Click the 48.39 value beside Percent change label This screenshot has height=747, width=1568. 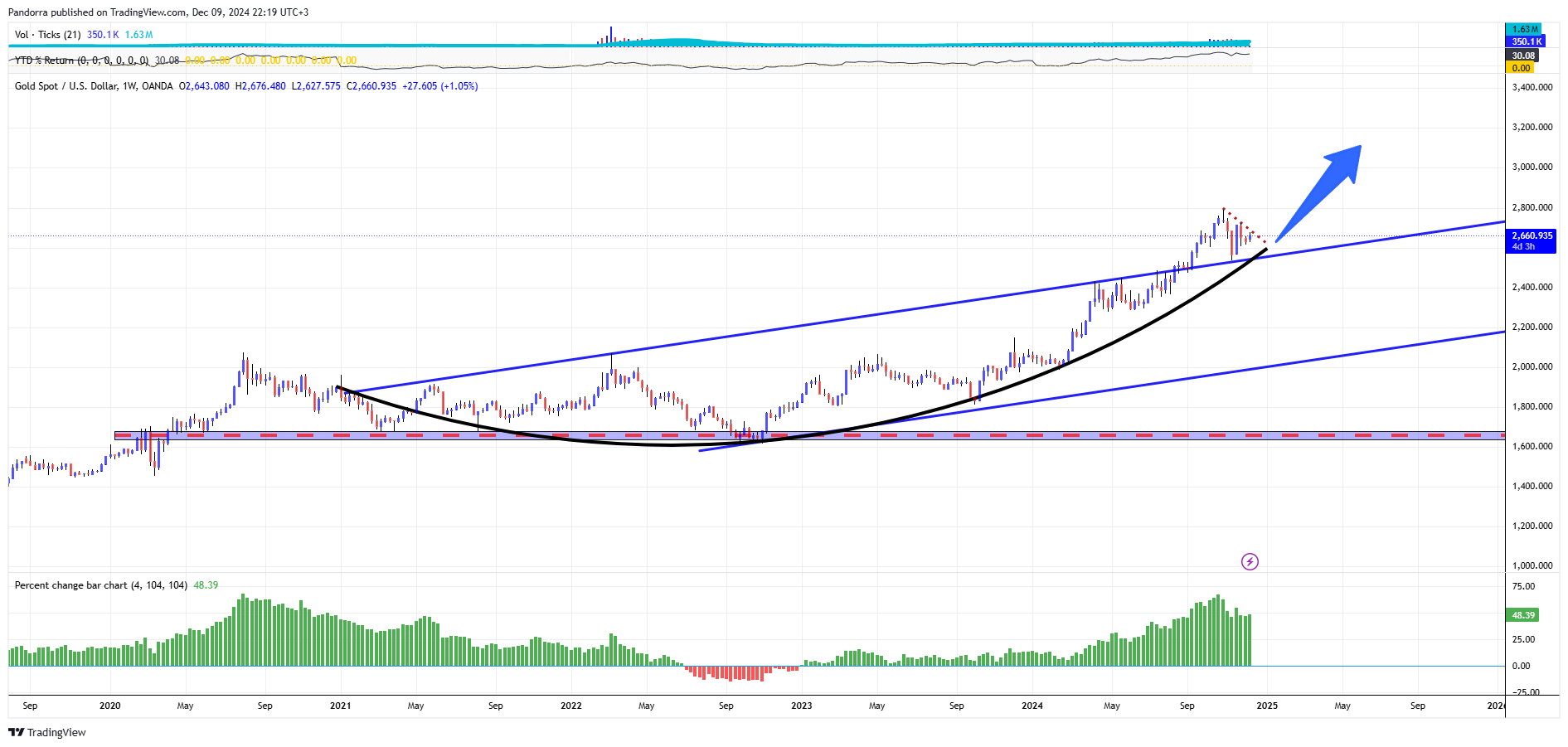206,585
